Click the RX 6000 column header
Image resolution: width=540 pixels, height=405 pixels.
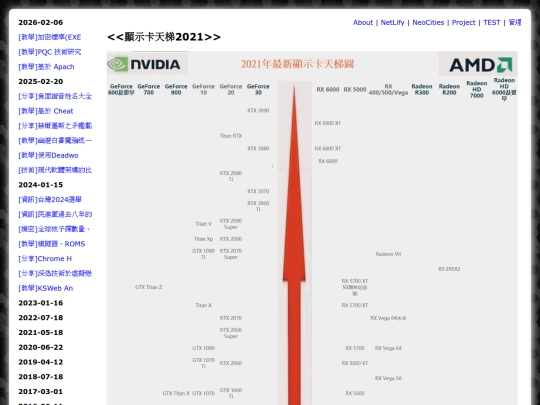(328, 90)
